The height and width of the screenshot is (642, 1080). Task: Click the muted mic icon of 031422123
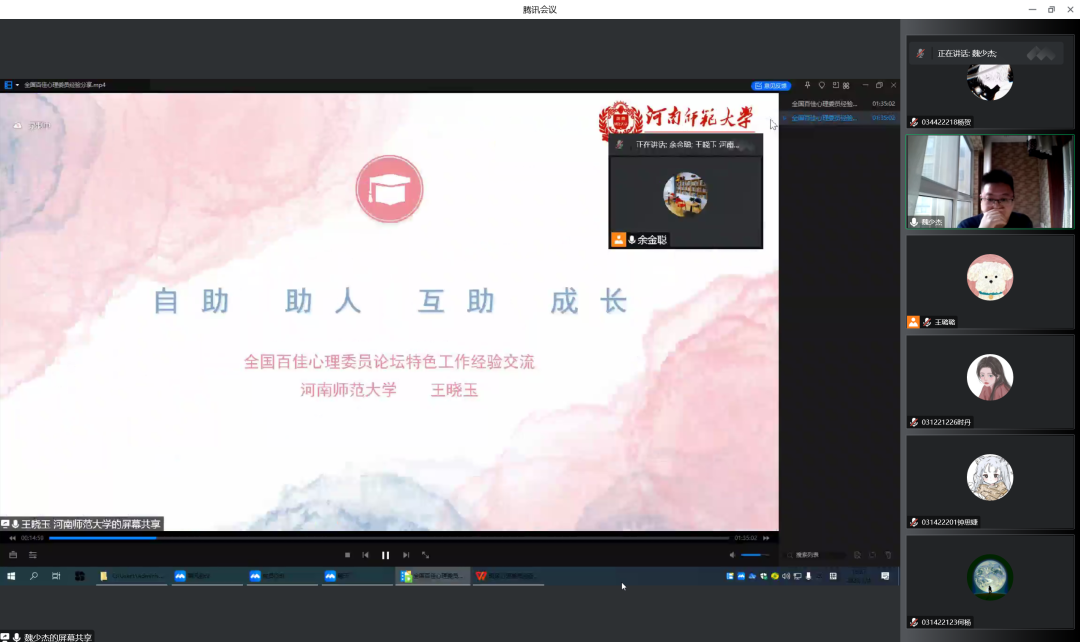click(914, 622)
